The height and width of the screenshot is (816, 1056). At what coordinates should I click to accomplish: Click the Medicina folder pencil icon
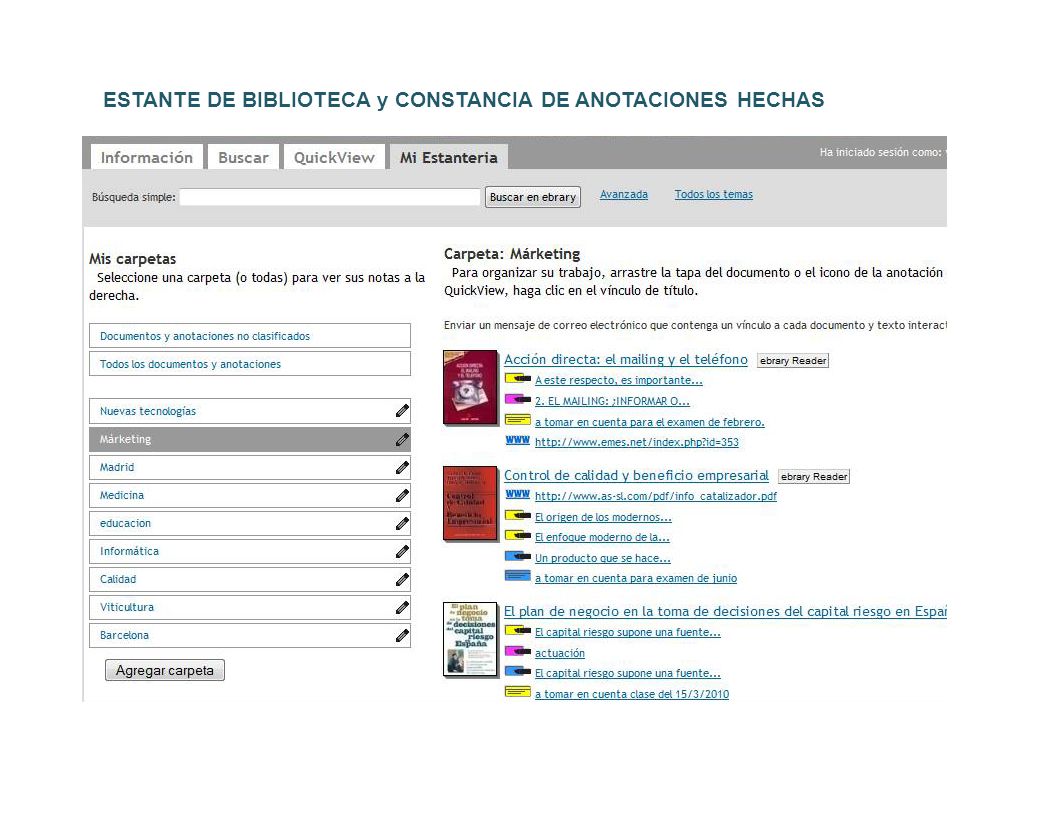pyautogui.click(x=402, y=495)
